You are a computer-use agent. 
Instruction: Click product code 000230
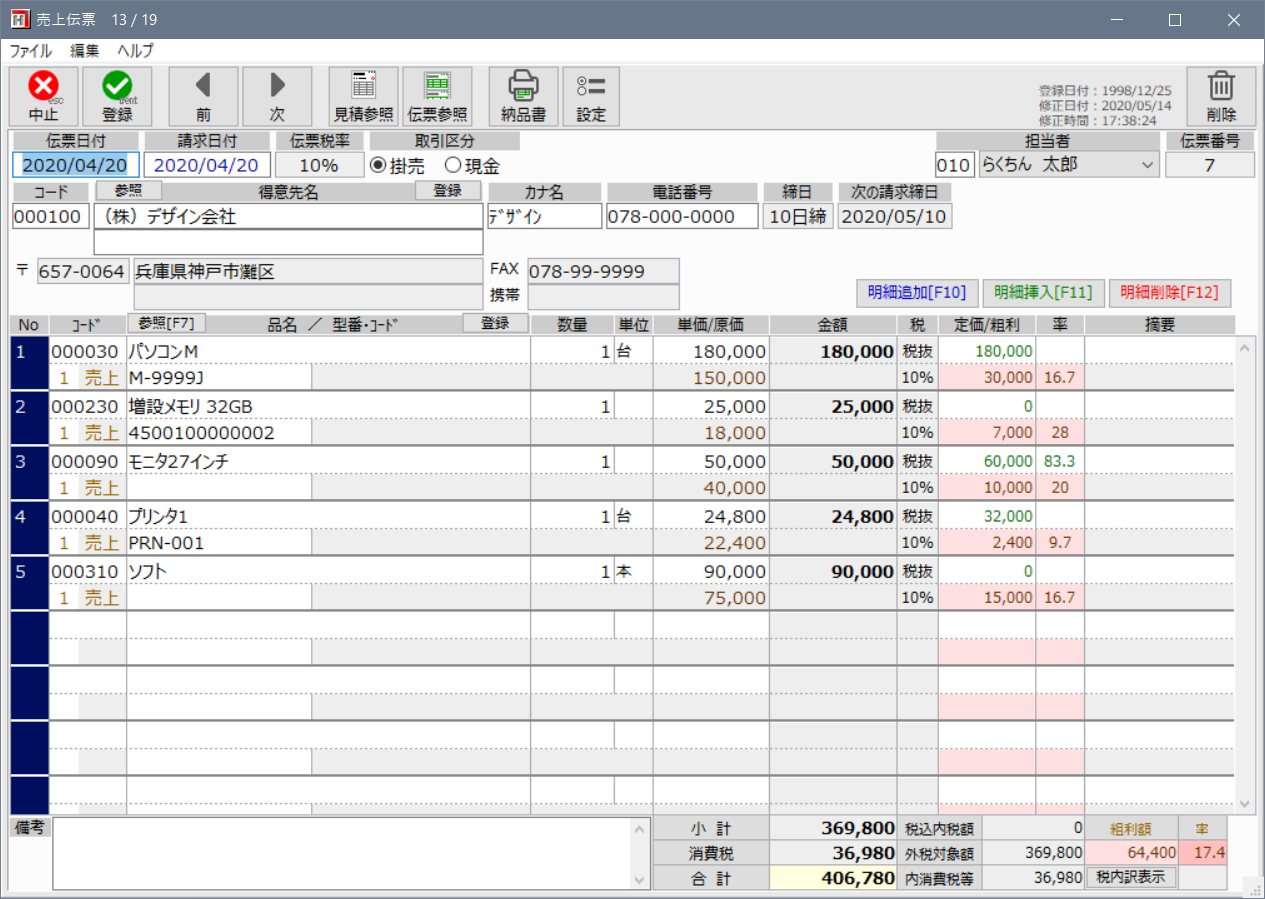coord(85,406)
